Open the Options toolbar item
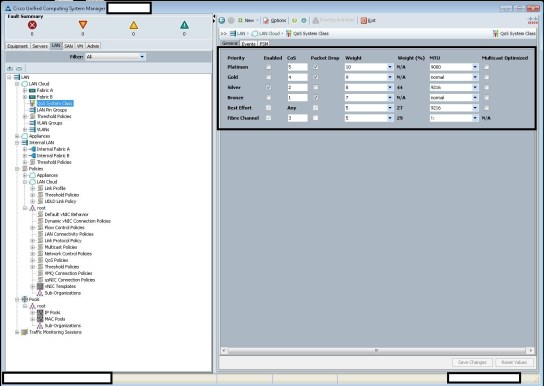544x386 pixels. [274, 20]
